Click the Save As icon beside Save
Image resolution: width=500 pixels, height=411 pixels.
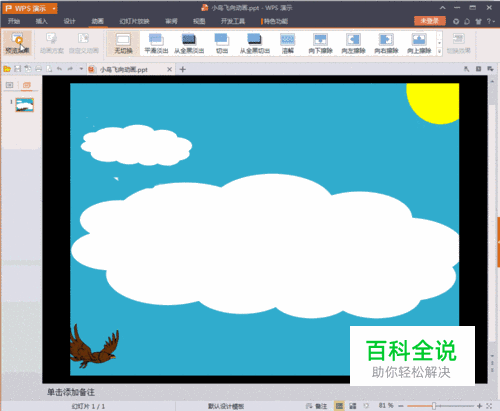pos(28,69)
